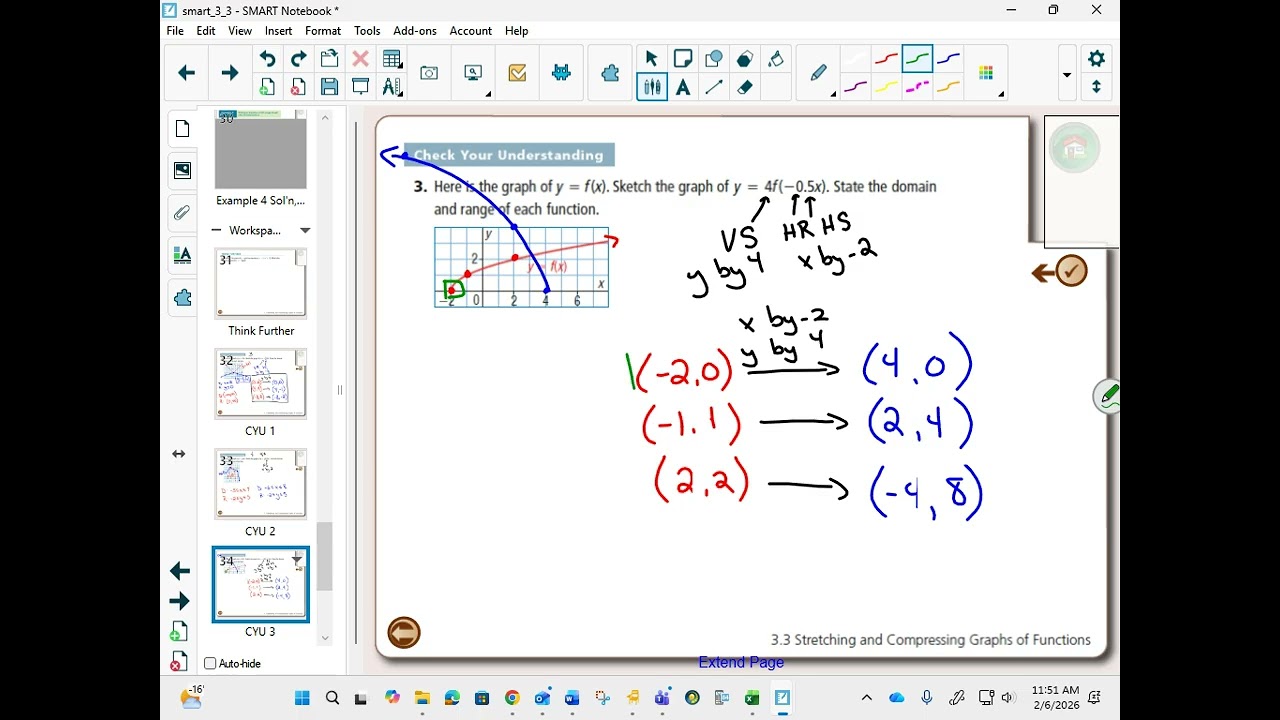The height and width of the screenshot is (720, 1280).
Task: Choose the green pen style
Action: (x=918, y=59)
